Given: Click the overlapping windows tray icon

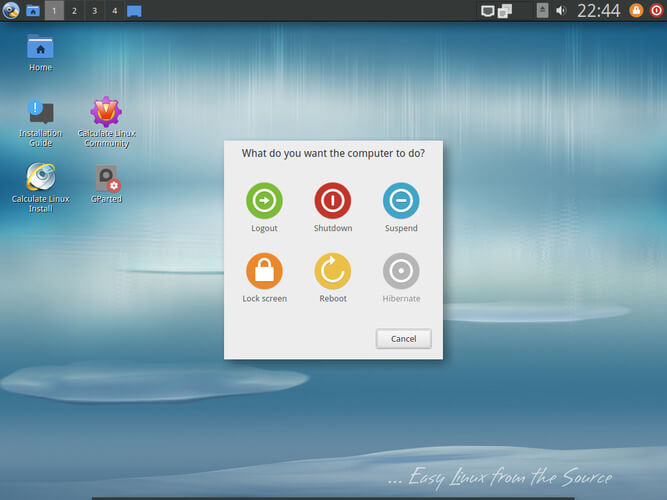Looking at the screenshot, I should pos(505,11).
